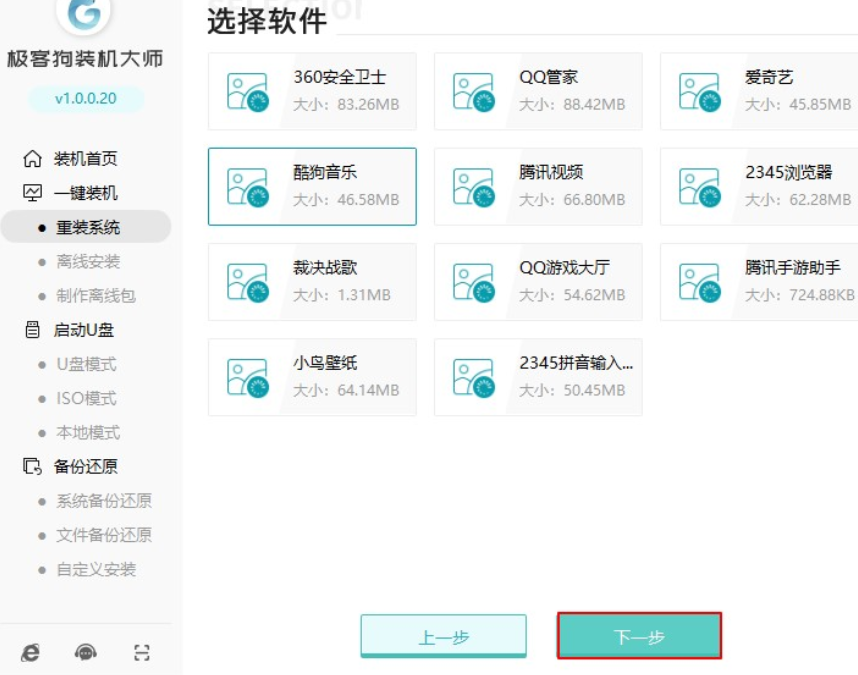
Task: Click the 爱奇艺 software thumbnail icon
Action: pyautogui.click(x=698, y=91)
